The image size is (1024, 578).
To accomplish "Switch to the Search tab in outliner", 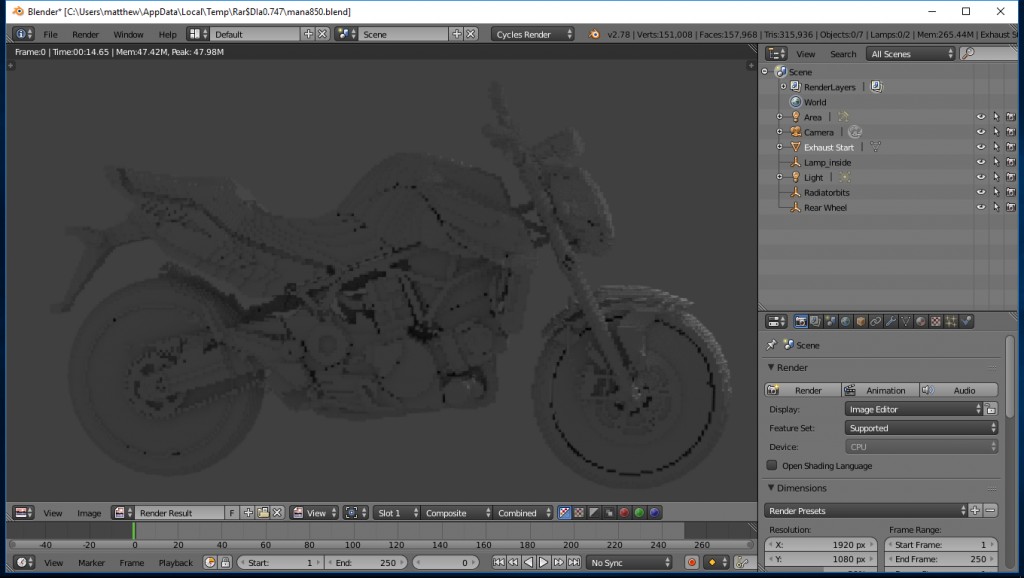I will [843, 54].
